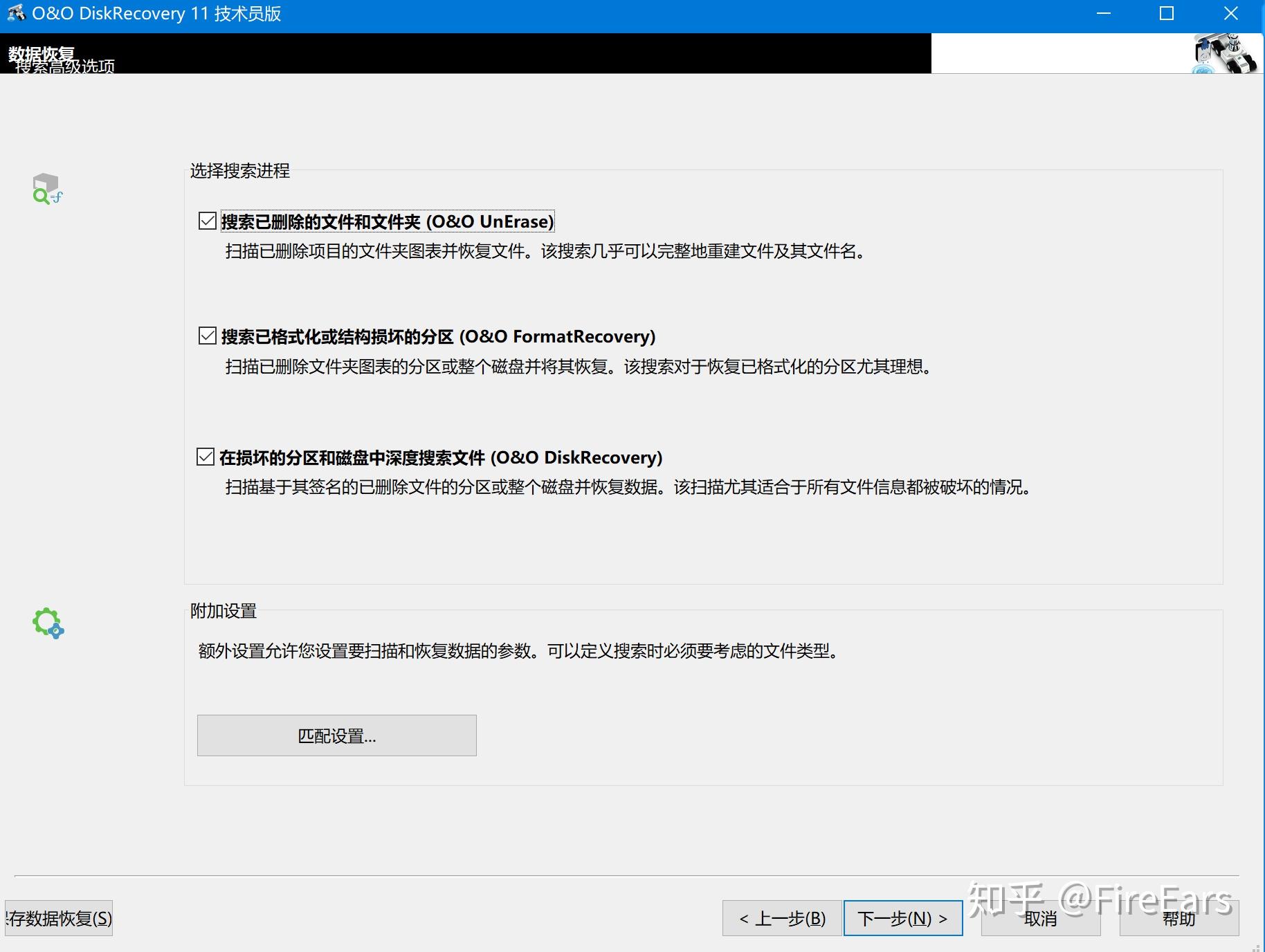
Task: Open the 匹配设置 settings dialog
Action: pos(336,735)
